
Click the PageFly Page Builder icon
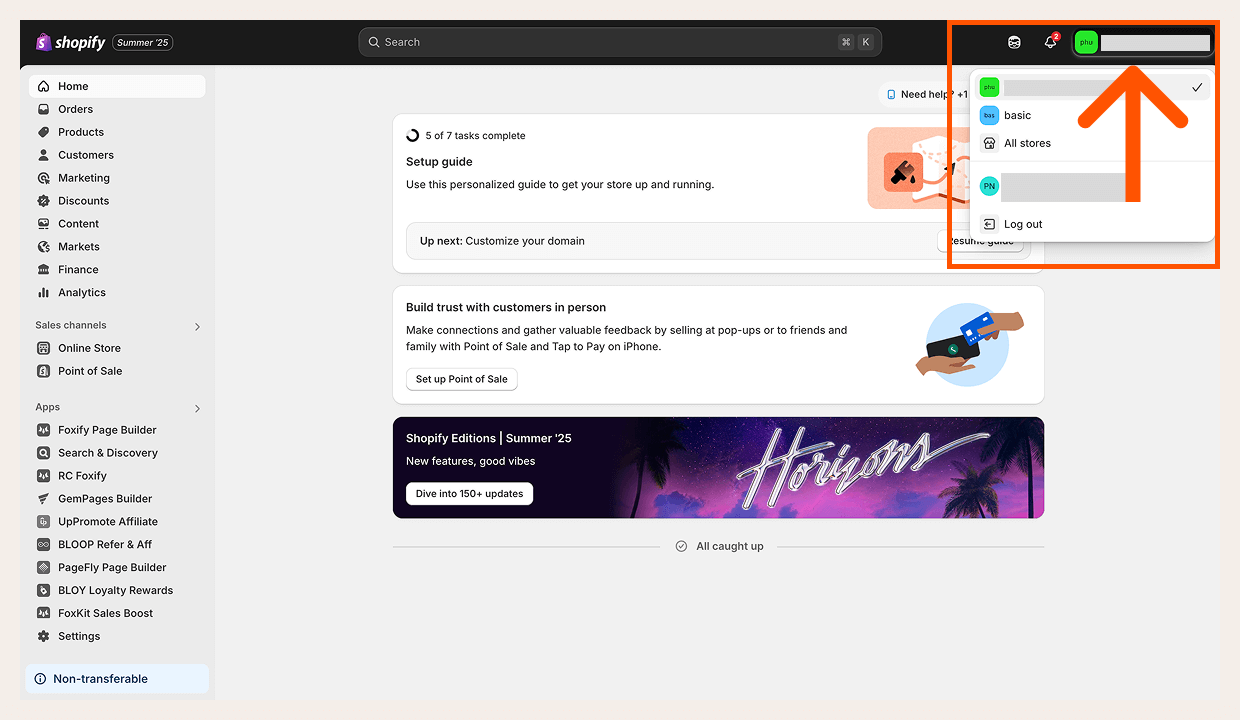coord(43,568)
